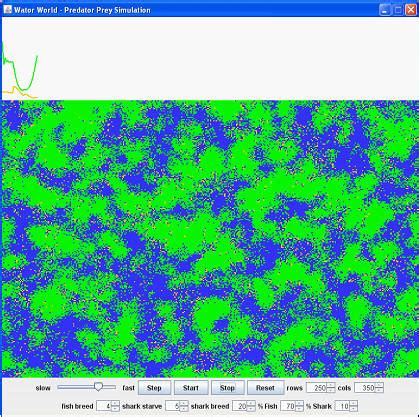Increase fish breed with up arrow
Viewport: 419px width, 417px height.
point(115,403)
